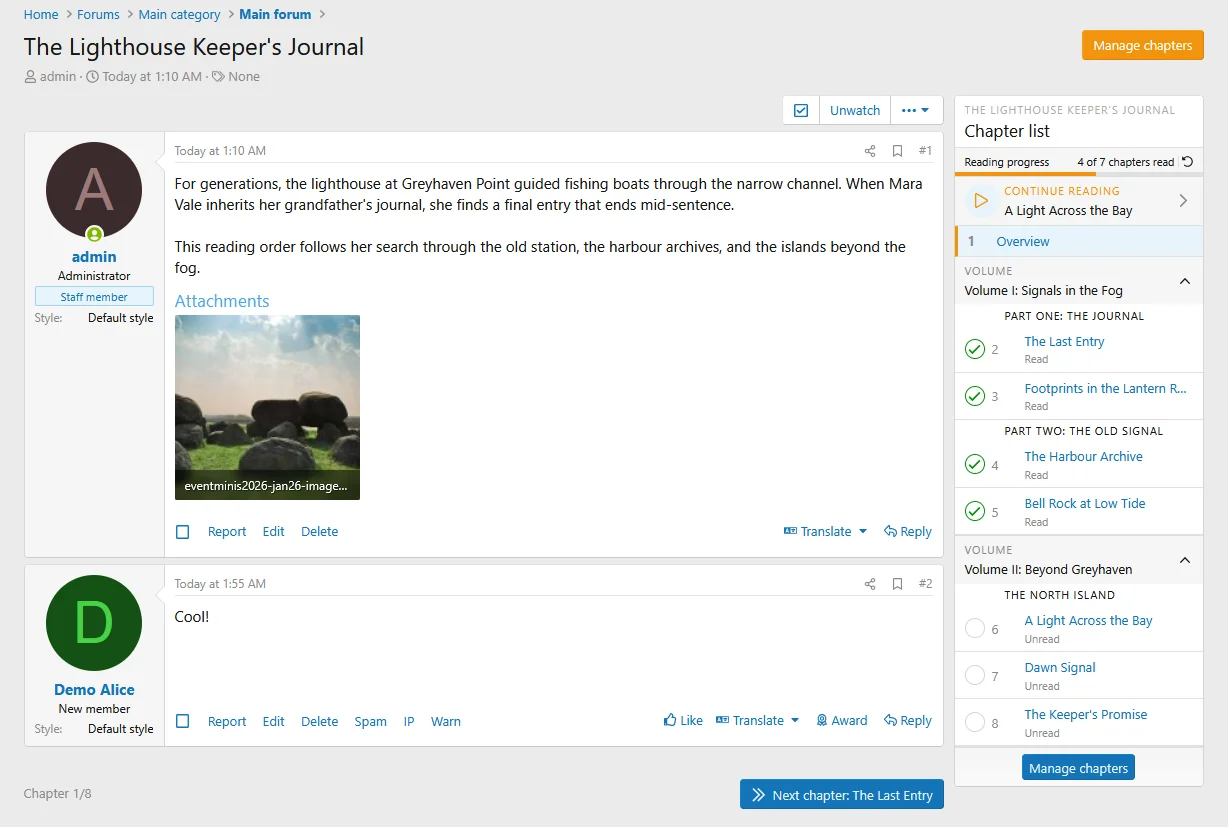Warn Demo Alice
The width and height of the screenshot is (1228, 827).
(446, 721)
